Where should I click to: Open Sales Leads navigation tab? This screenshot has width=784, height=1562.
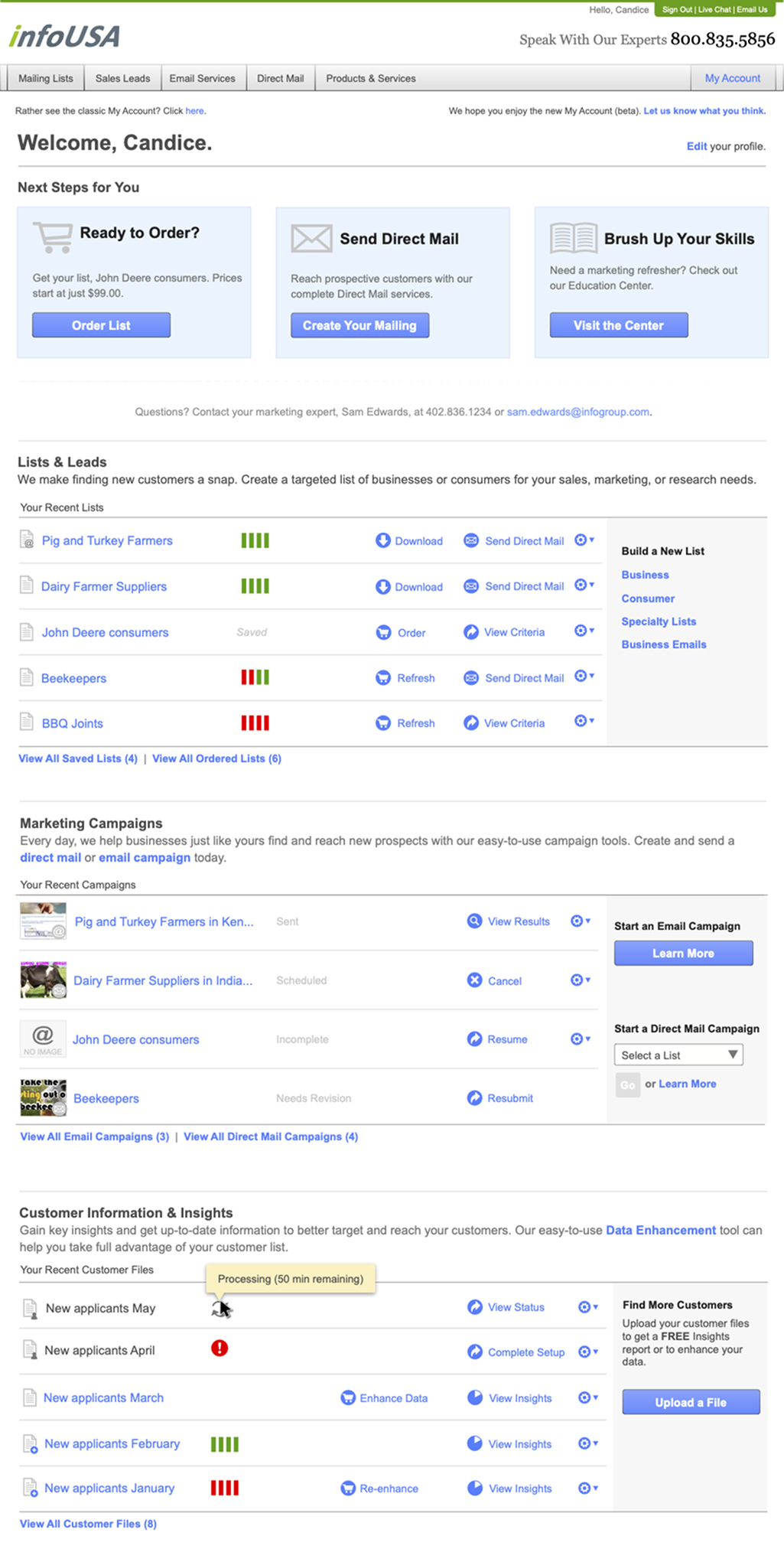(122, 78)
